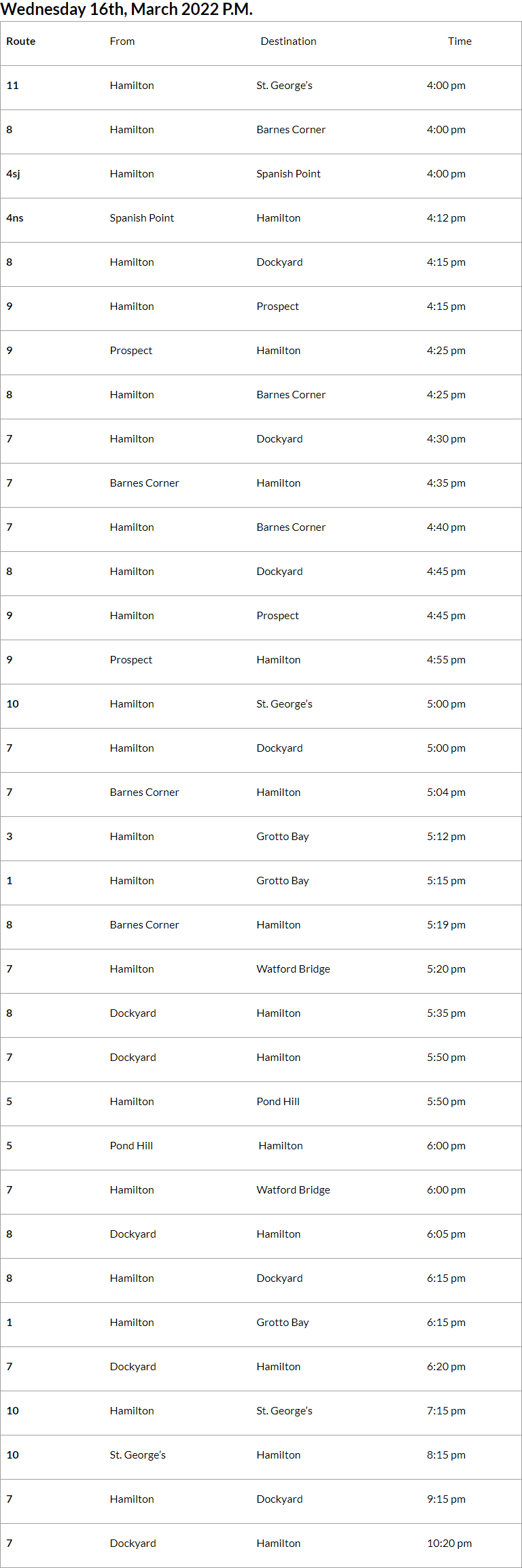
Task: Select route 4ns in the Route column
Action: [x=15, y=218]
